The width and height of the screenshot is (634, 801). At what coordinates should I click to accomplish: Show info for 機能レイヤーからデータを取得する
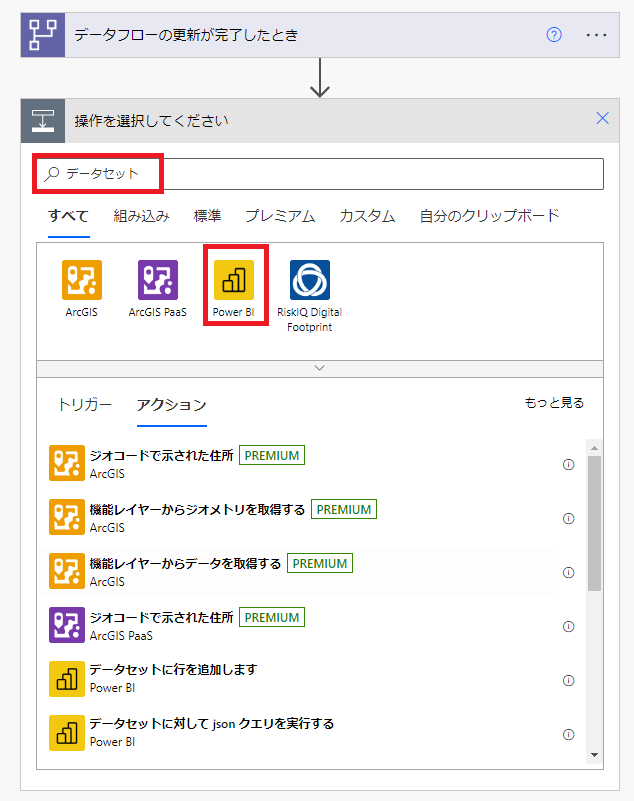tap(569, 573)
